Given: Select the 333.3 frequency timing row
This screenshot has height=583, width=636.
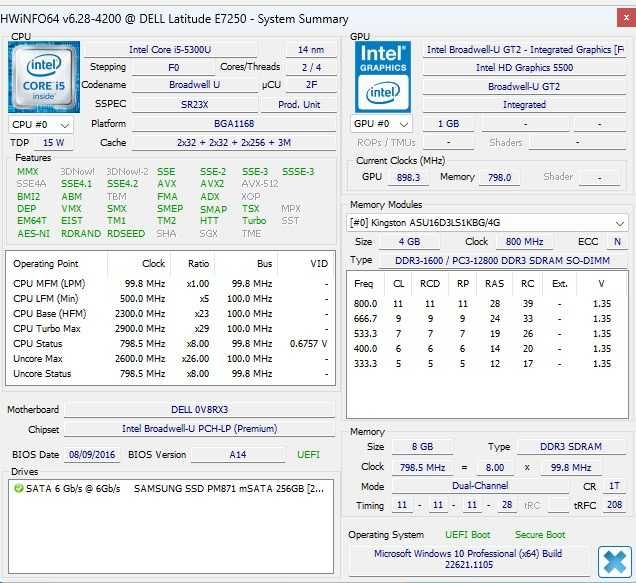Looking at the screenshot, I should (487, 364).
